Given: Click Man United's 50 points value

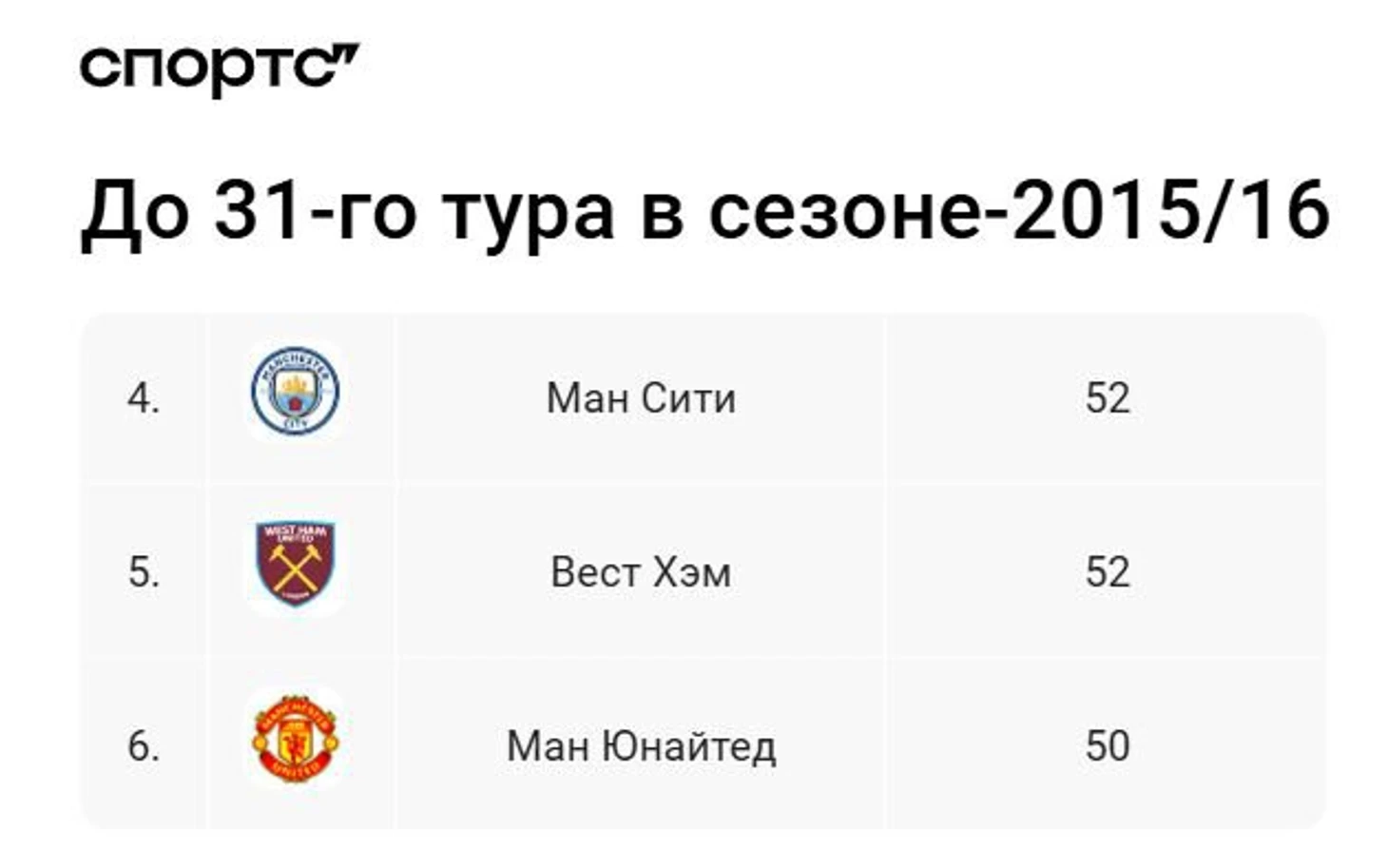Looking at the screenshot, I should [x=1108, y=746].
